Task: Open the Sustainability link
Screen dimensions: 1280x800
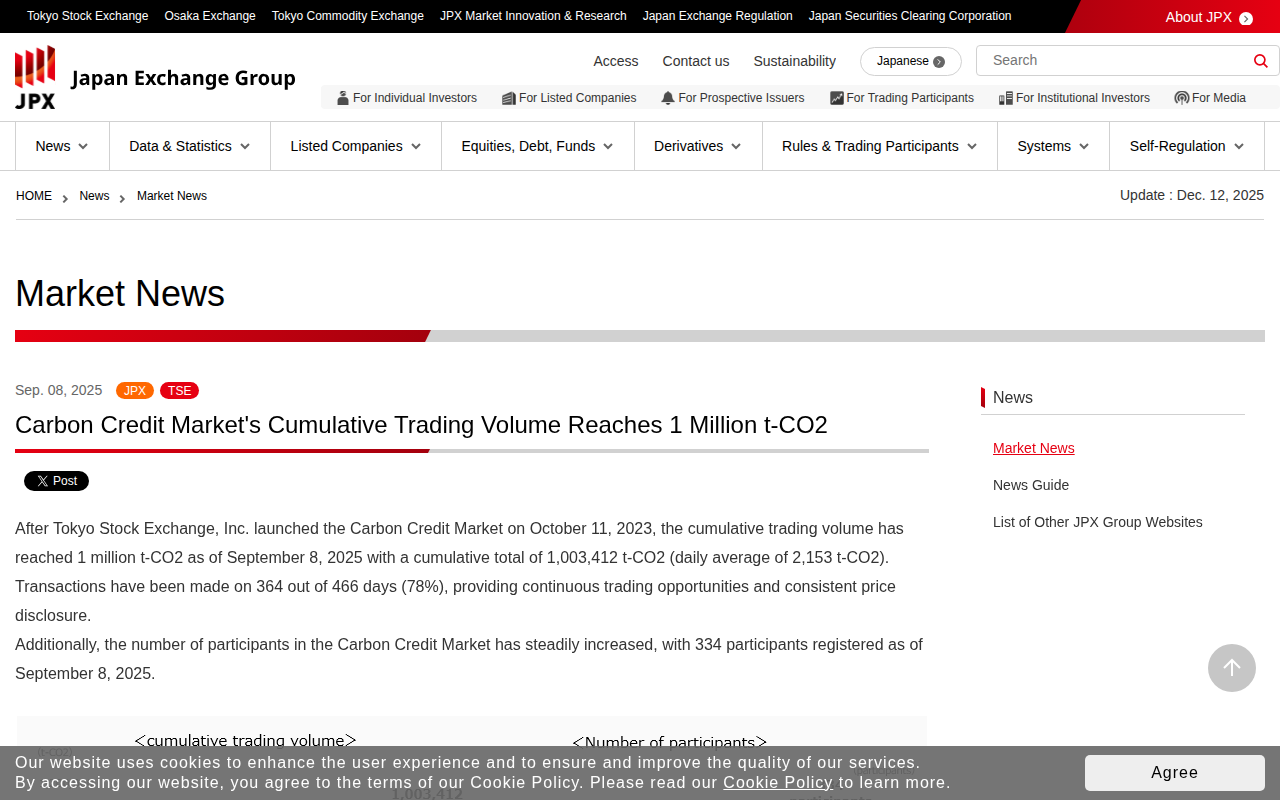Action: click(795, 61)
